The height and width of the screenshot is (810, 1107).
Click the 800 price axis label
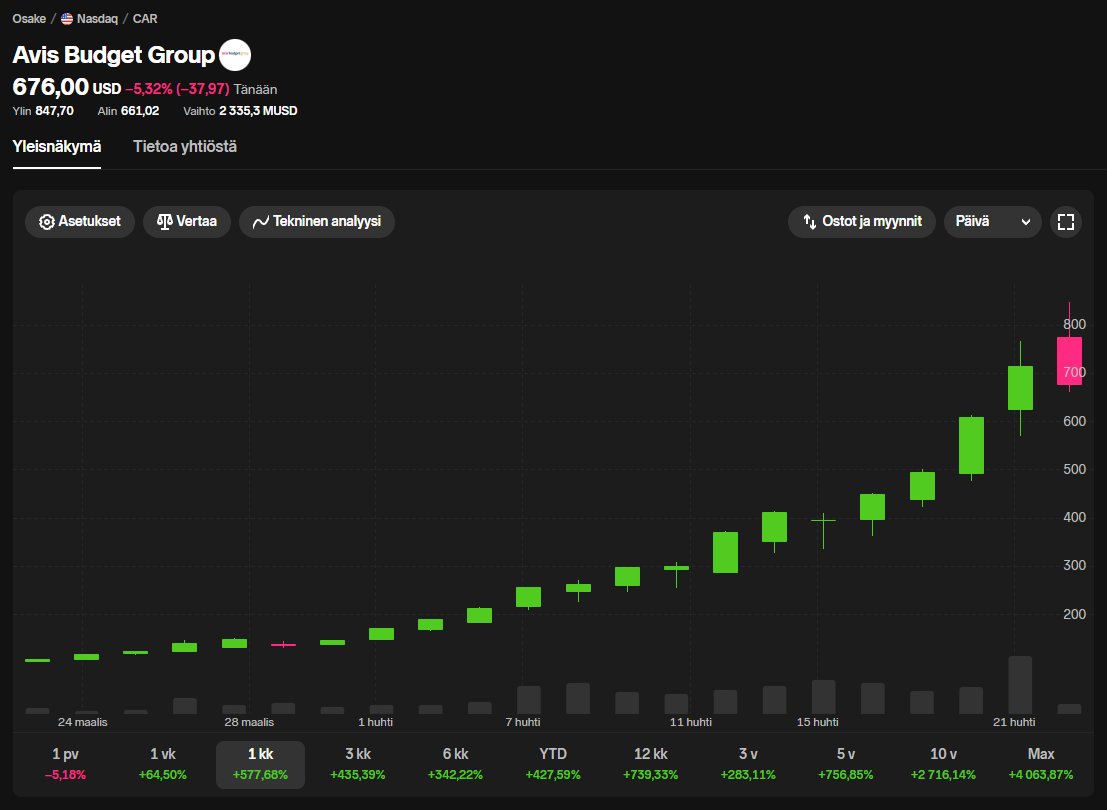point(1075,324)
